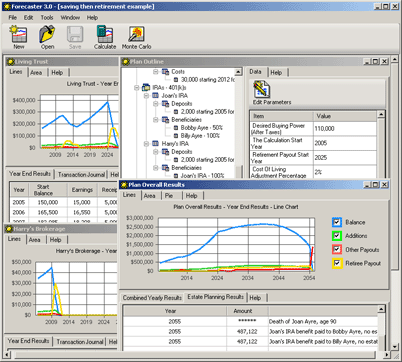Click the Earnings column header in Living Trust
Screen dimensions: 402x362
point(82,190)
